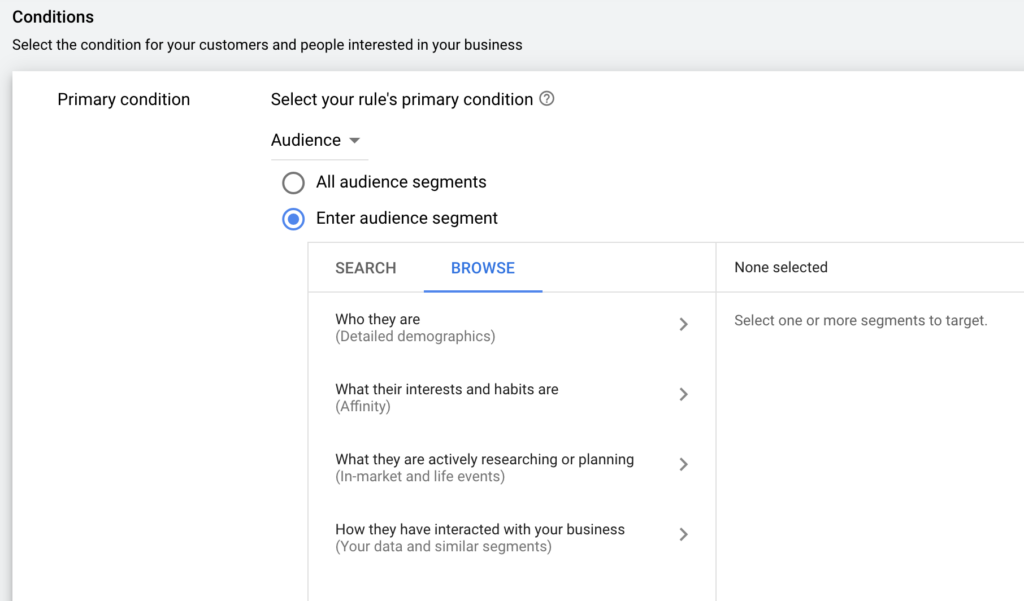Select the All audience segments radio button
This screenshot has height=601, width=1024.
tap(293, 183)
